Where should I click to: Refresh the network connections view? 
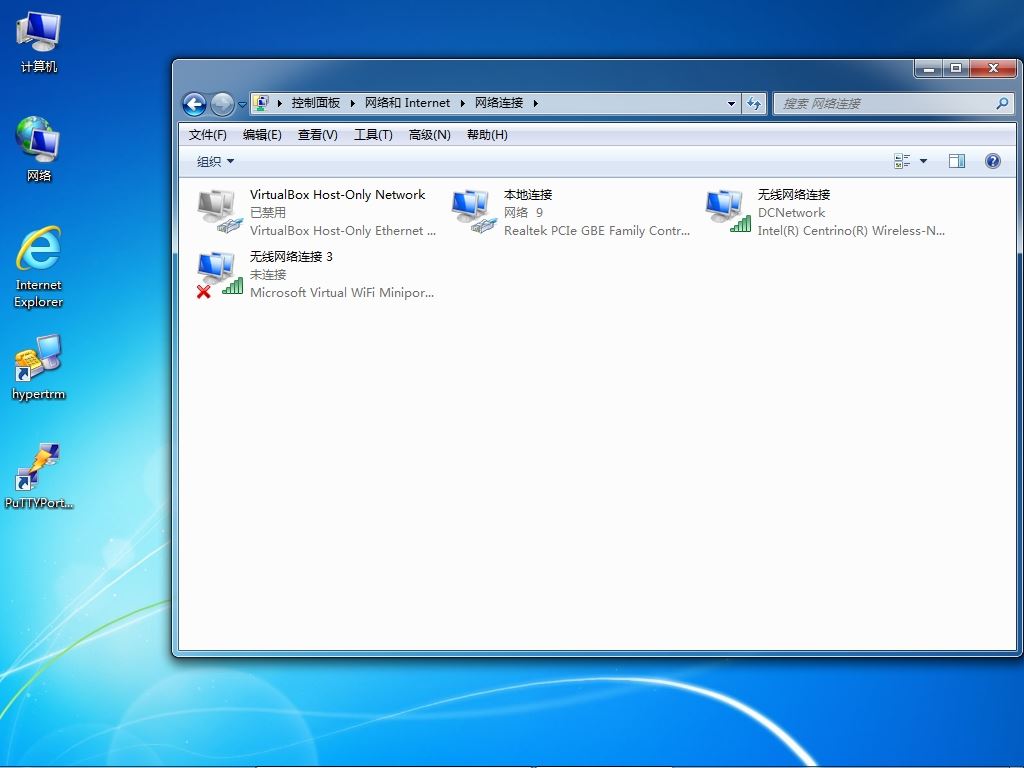pos(754,103)
